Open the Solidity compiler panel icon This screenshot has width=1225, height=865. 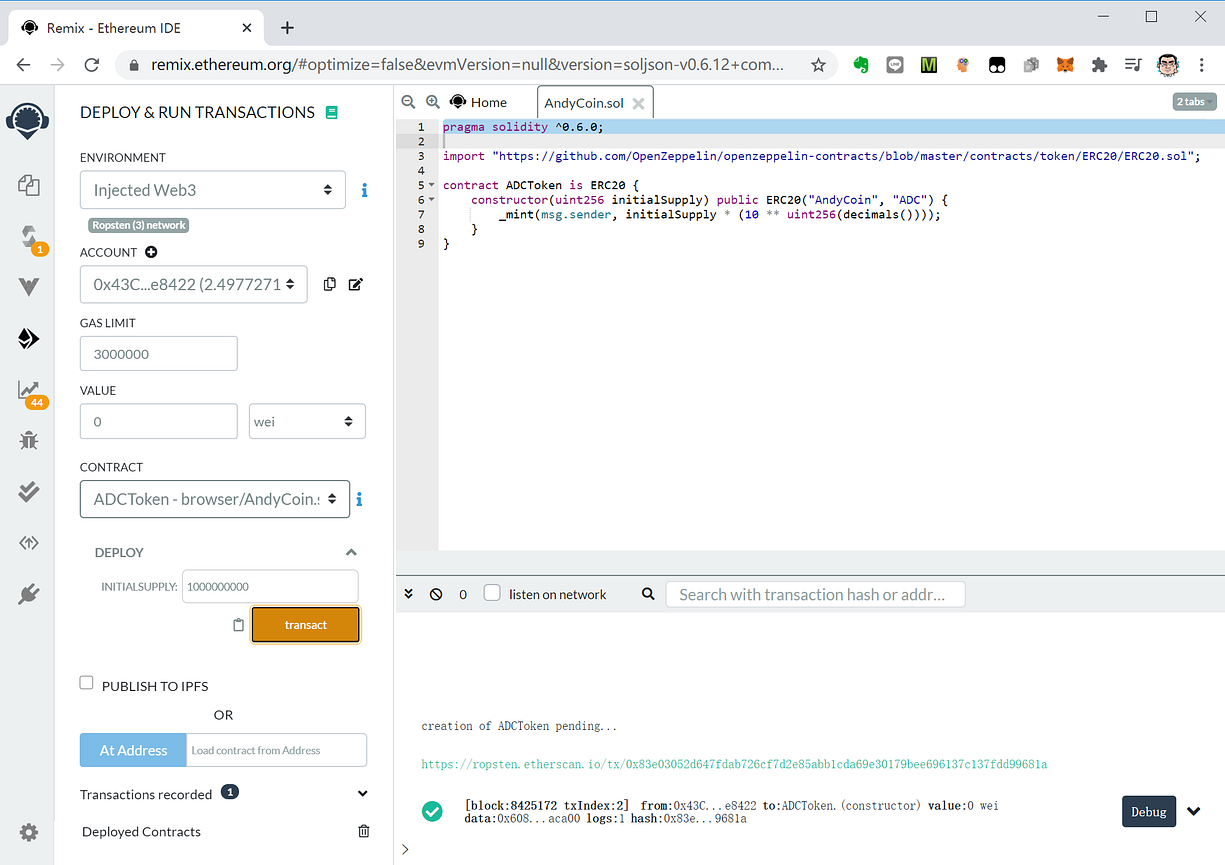[29, 238]
